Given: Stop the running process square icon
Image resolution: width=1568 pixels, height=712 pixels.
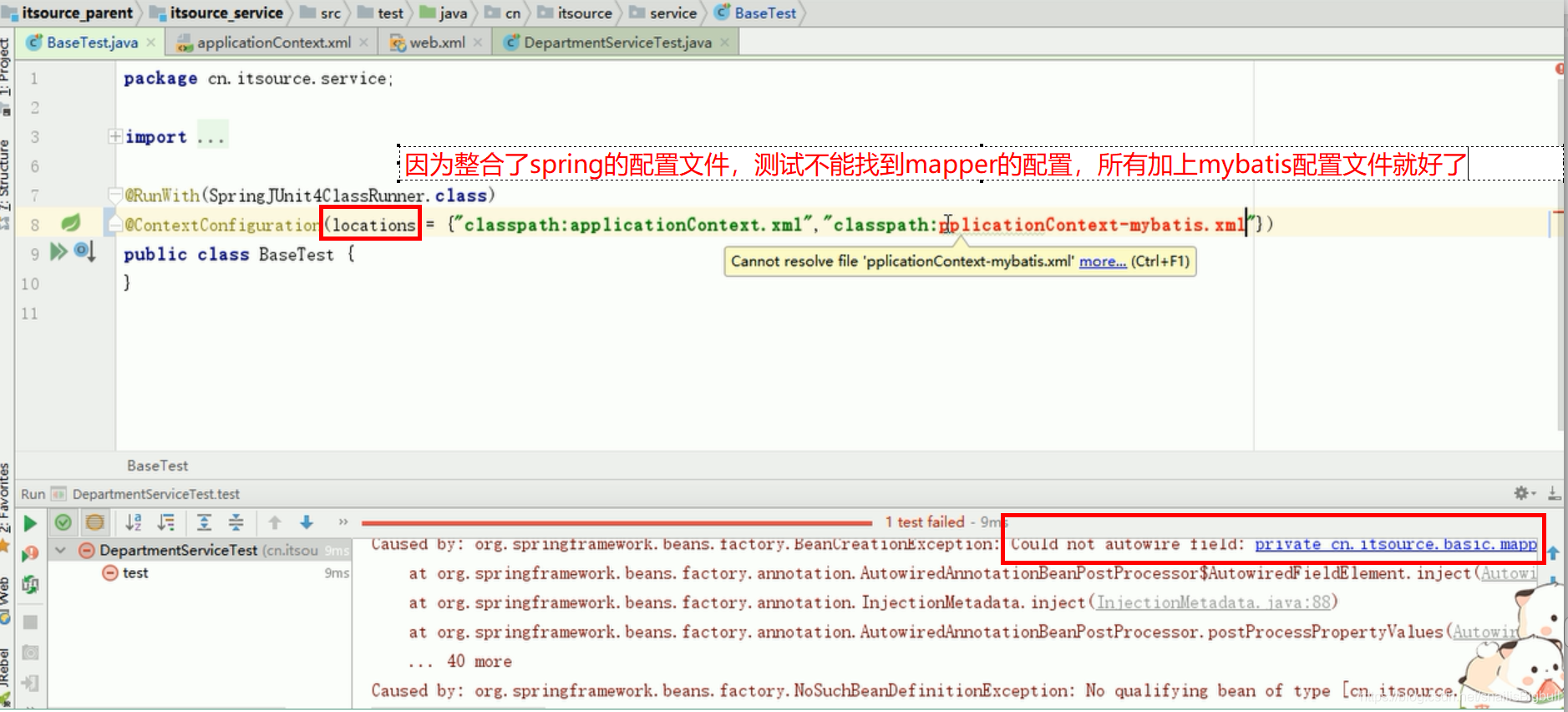Looking at the screenshot, I should click(30, 622).
